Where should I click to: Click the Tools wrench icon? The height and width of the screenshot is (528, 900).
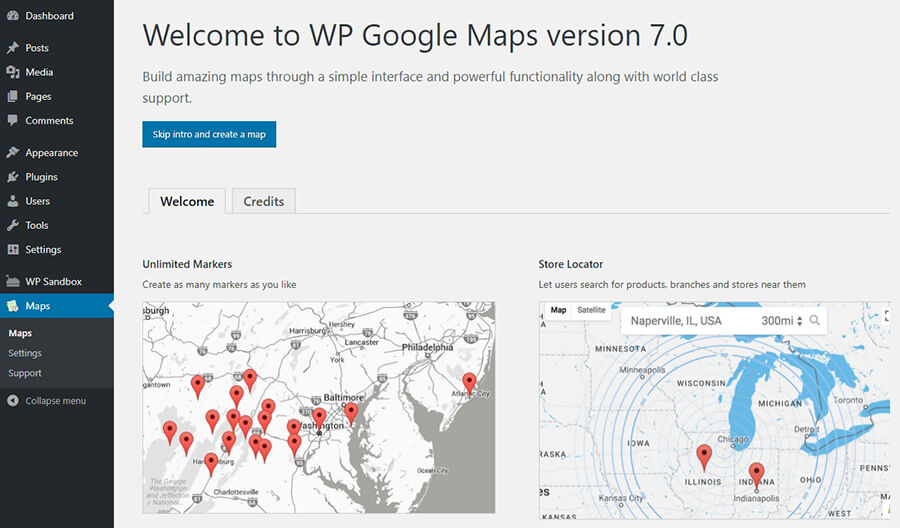[13, 226]
